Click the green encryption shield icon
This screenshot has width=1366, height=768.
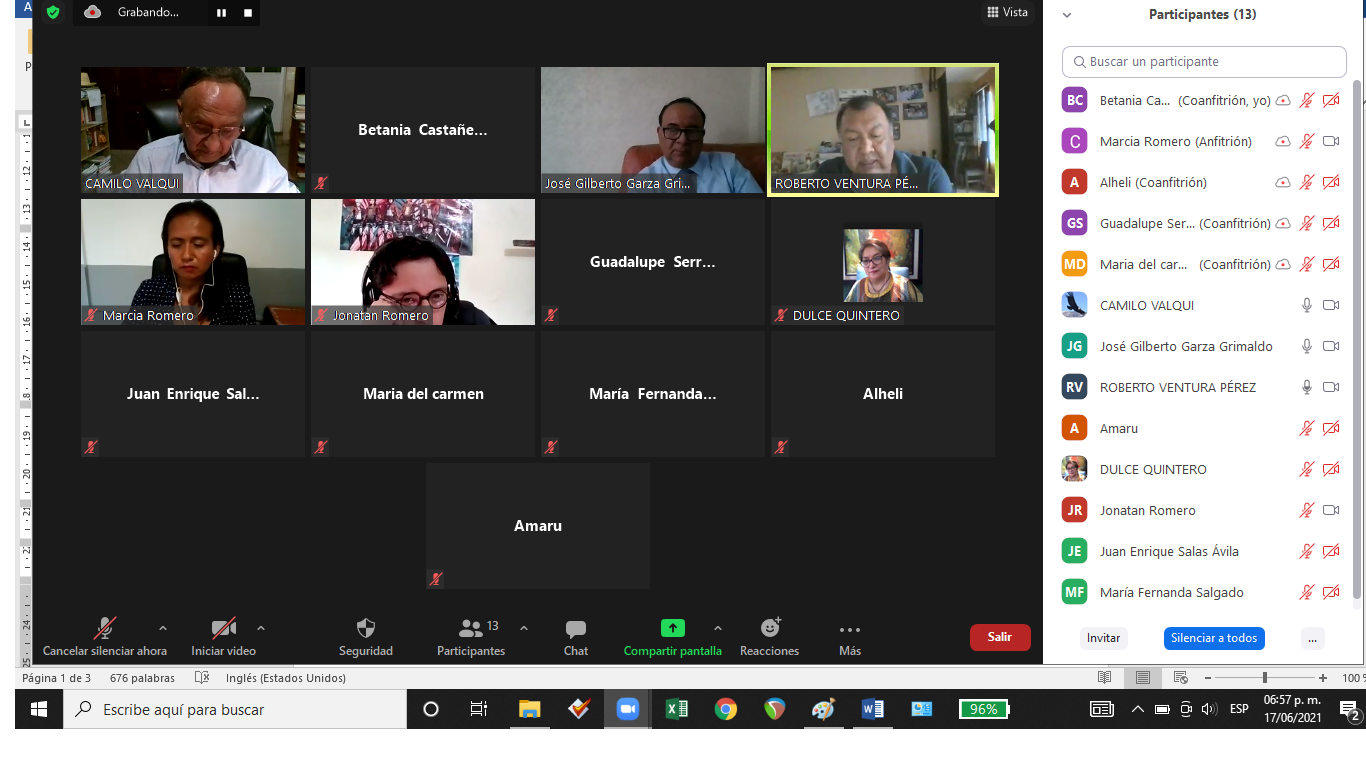point(53,12)
